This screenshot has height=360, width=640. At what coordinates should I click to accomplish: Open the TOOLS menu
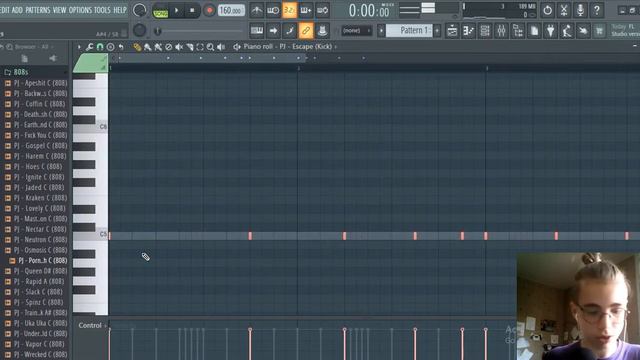[102, 10]
